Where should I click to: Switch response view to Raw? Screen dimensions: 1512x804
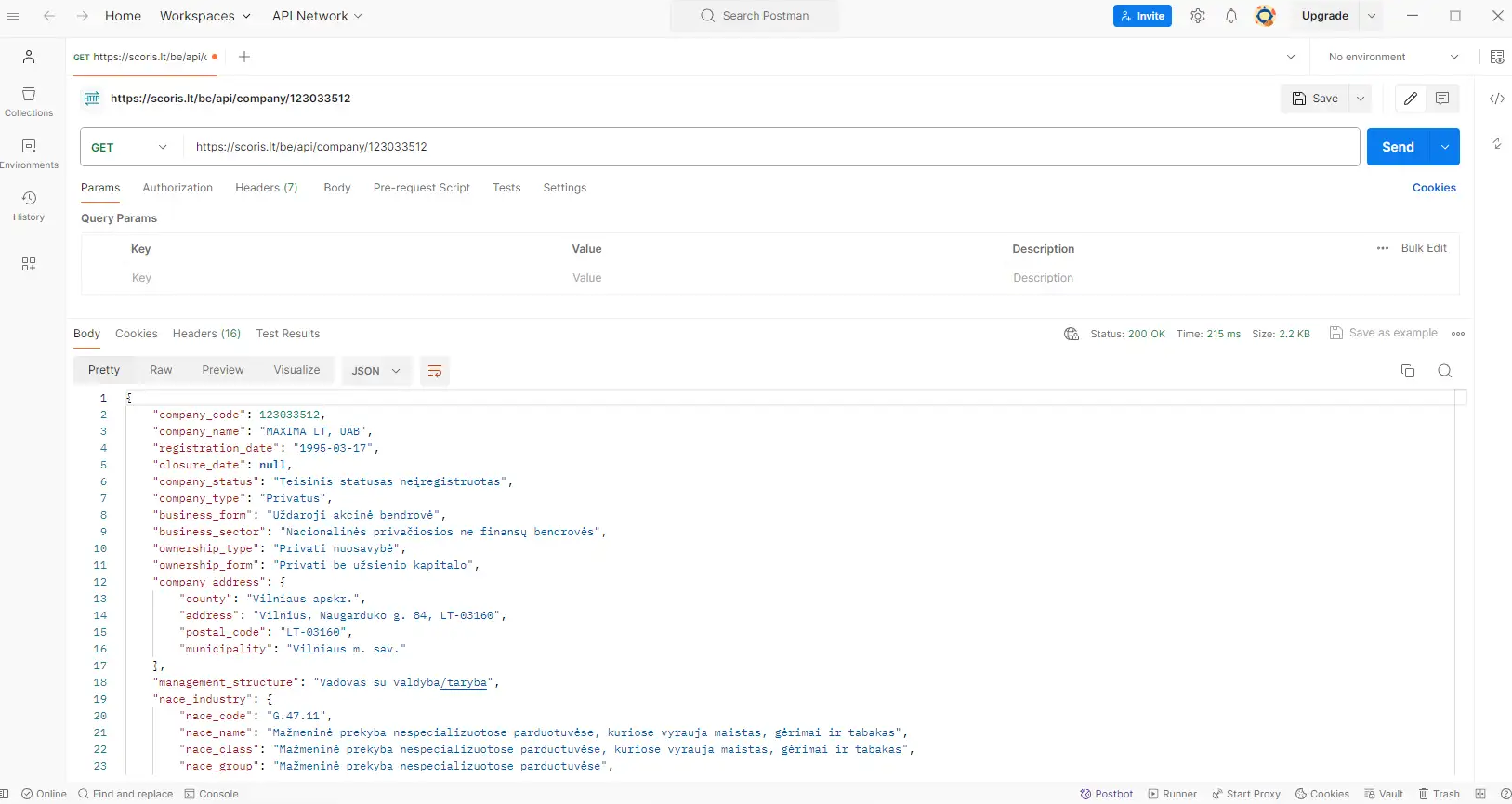point(161,370)
